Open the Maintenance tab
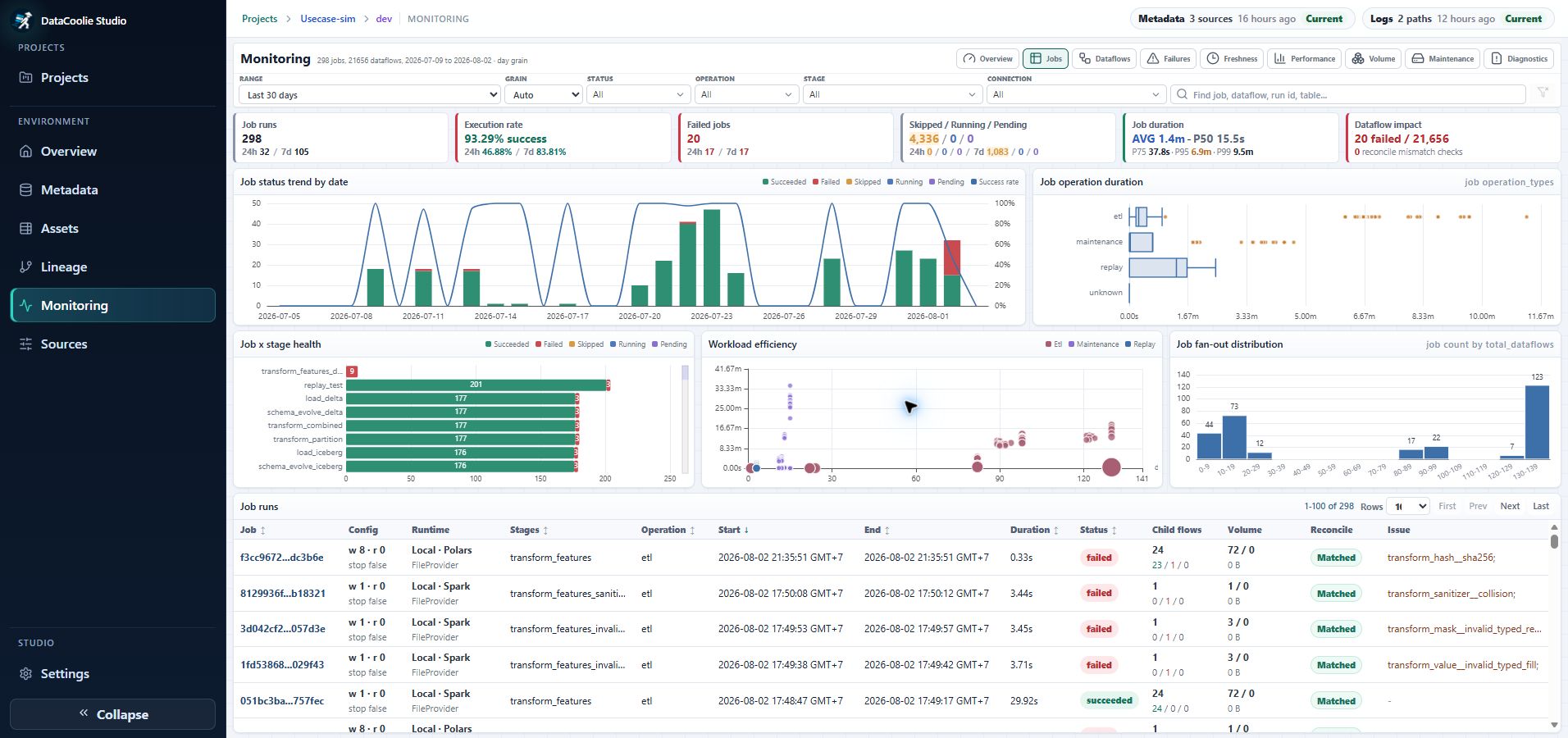Screen dimensions: 1568x738 coord(1443,59)
